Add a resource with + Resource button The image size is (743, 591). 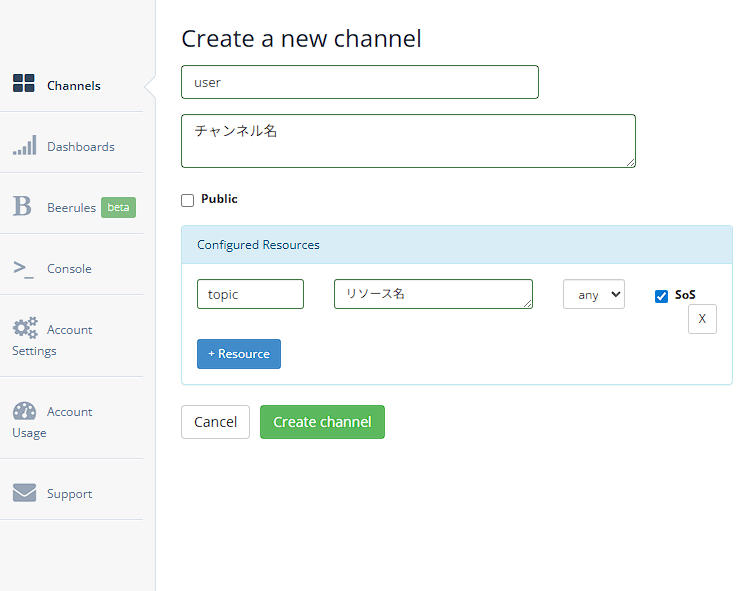pos(239,354)
